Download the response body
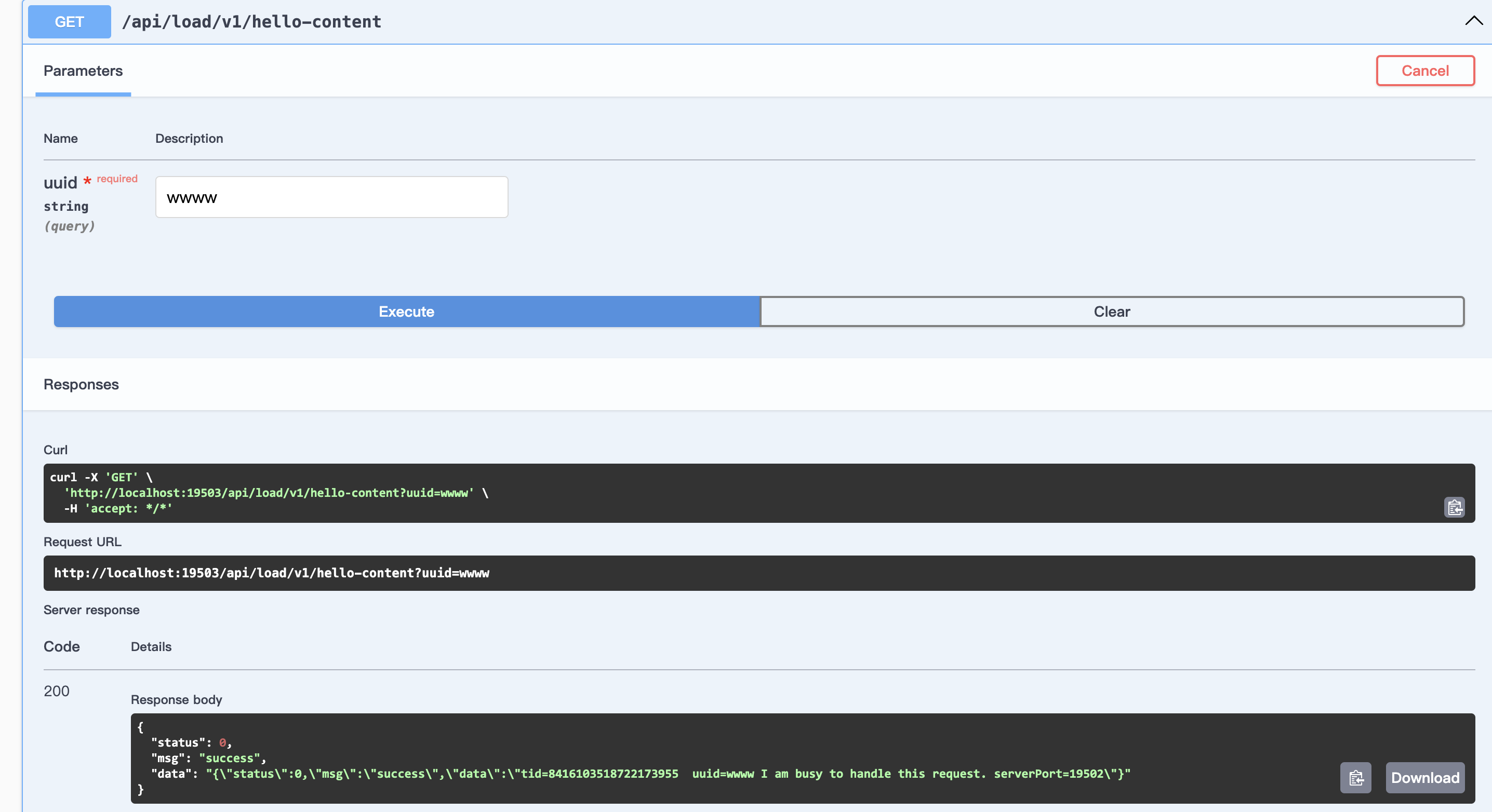Screen dimensions: 1492x812 [x=1425, y=777]
